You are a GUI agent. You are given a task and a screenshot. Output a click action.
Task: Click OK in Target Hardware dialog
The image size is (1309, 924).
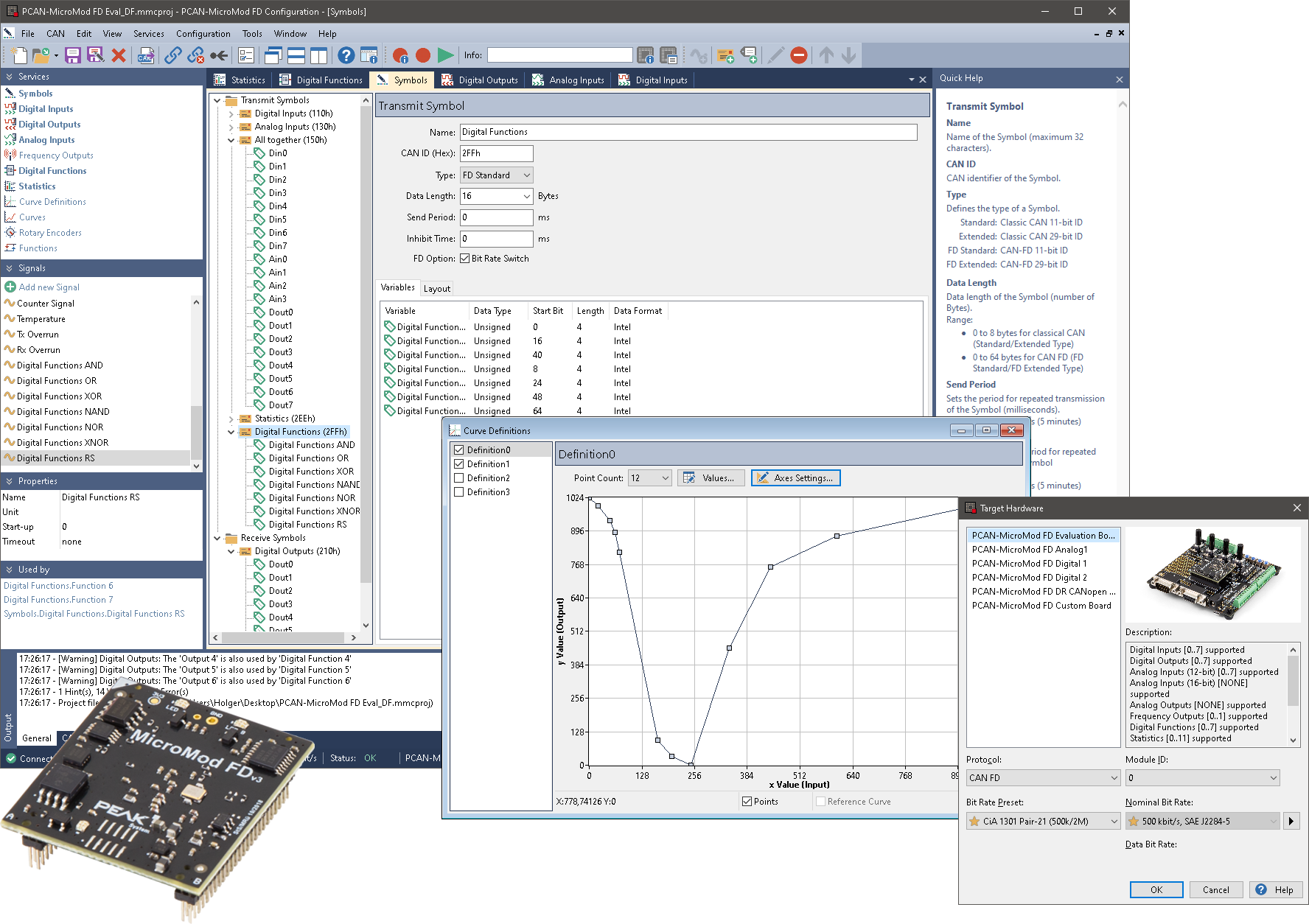[1156, 889]
